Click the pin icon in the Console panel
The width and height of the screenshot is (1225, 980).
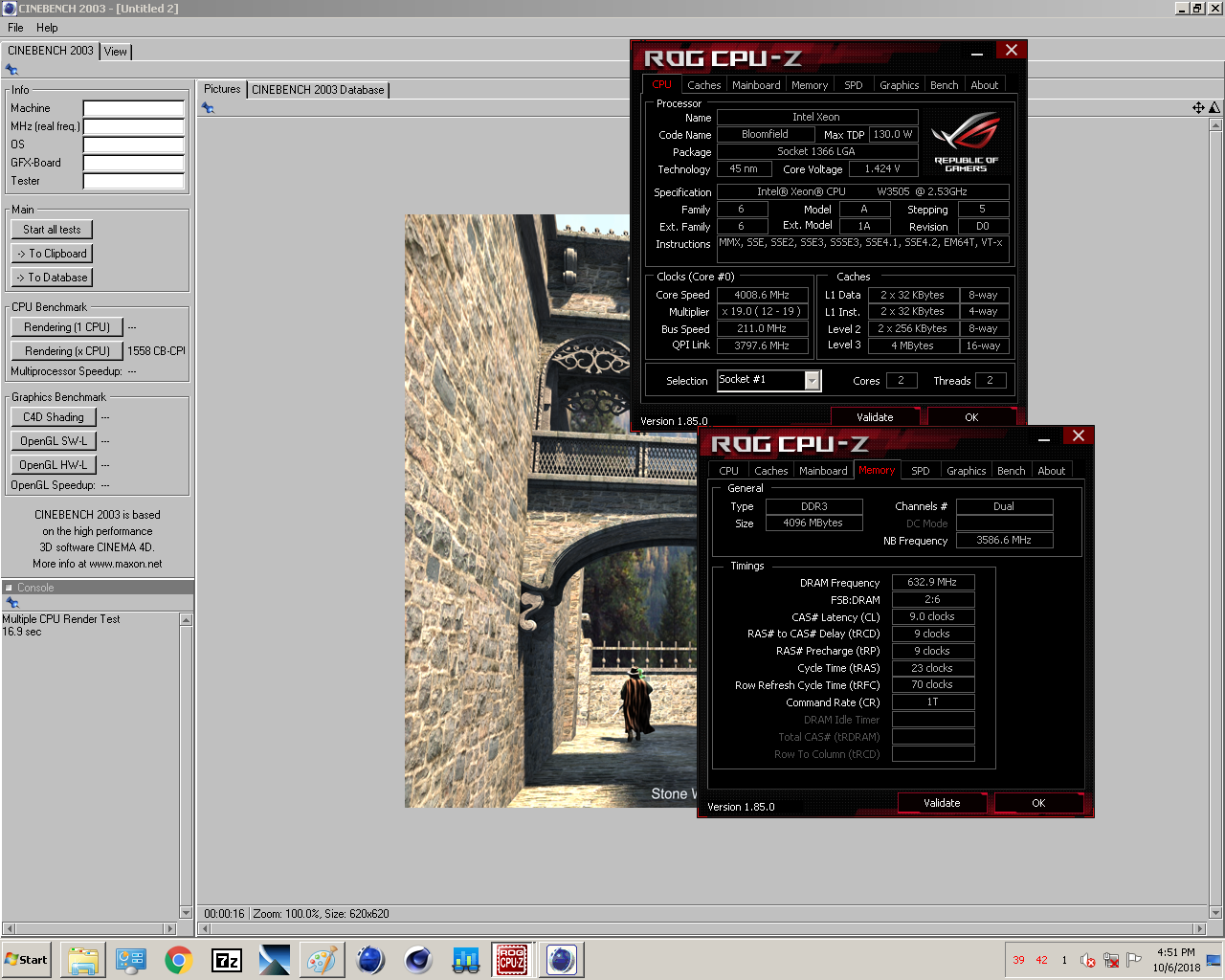(x=12, y=603)
